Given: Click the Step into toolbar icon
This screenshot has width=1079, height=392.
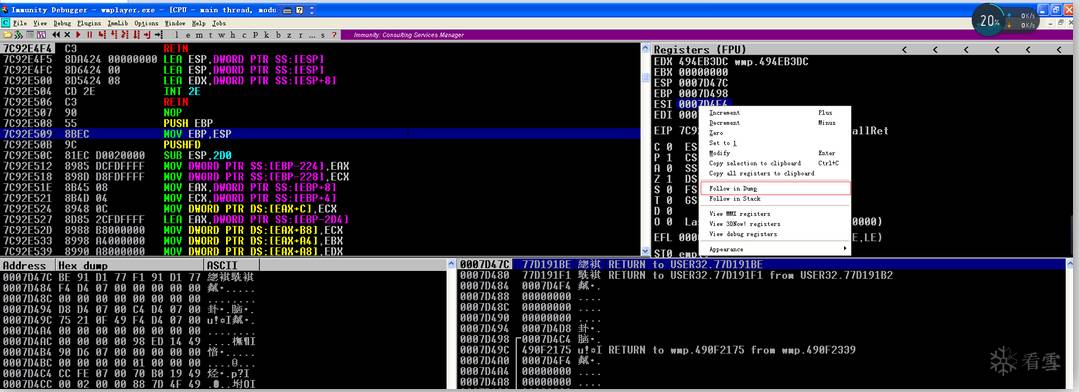Looking at the screenshot, I should click(102, 35).
